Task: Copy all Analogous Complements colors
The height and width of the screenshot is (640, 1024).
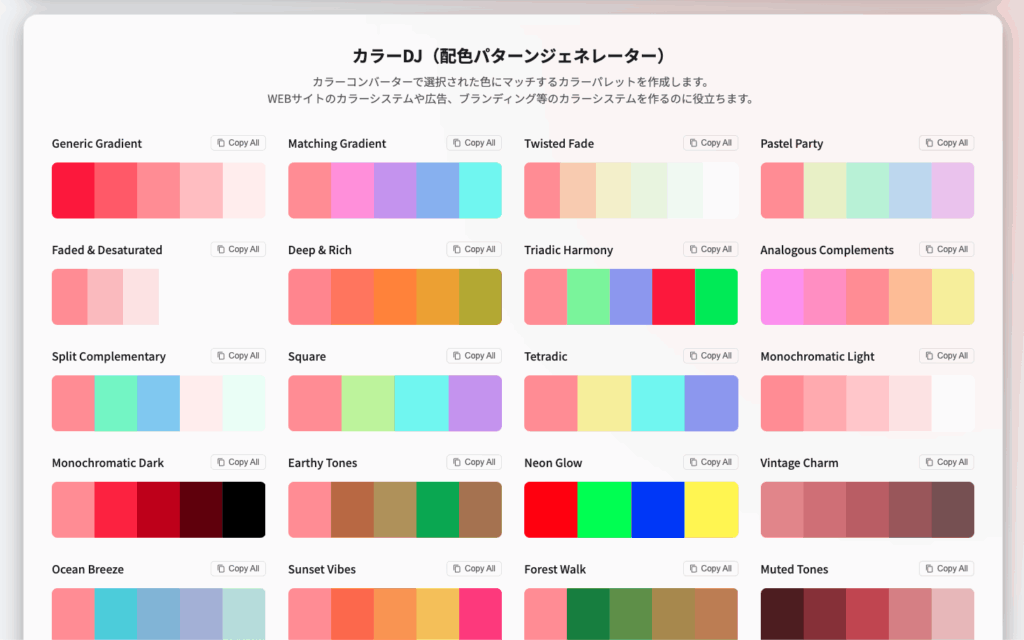Action: click(946, 249)
